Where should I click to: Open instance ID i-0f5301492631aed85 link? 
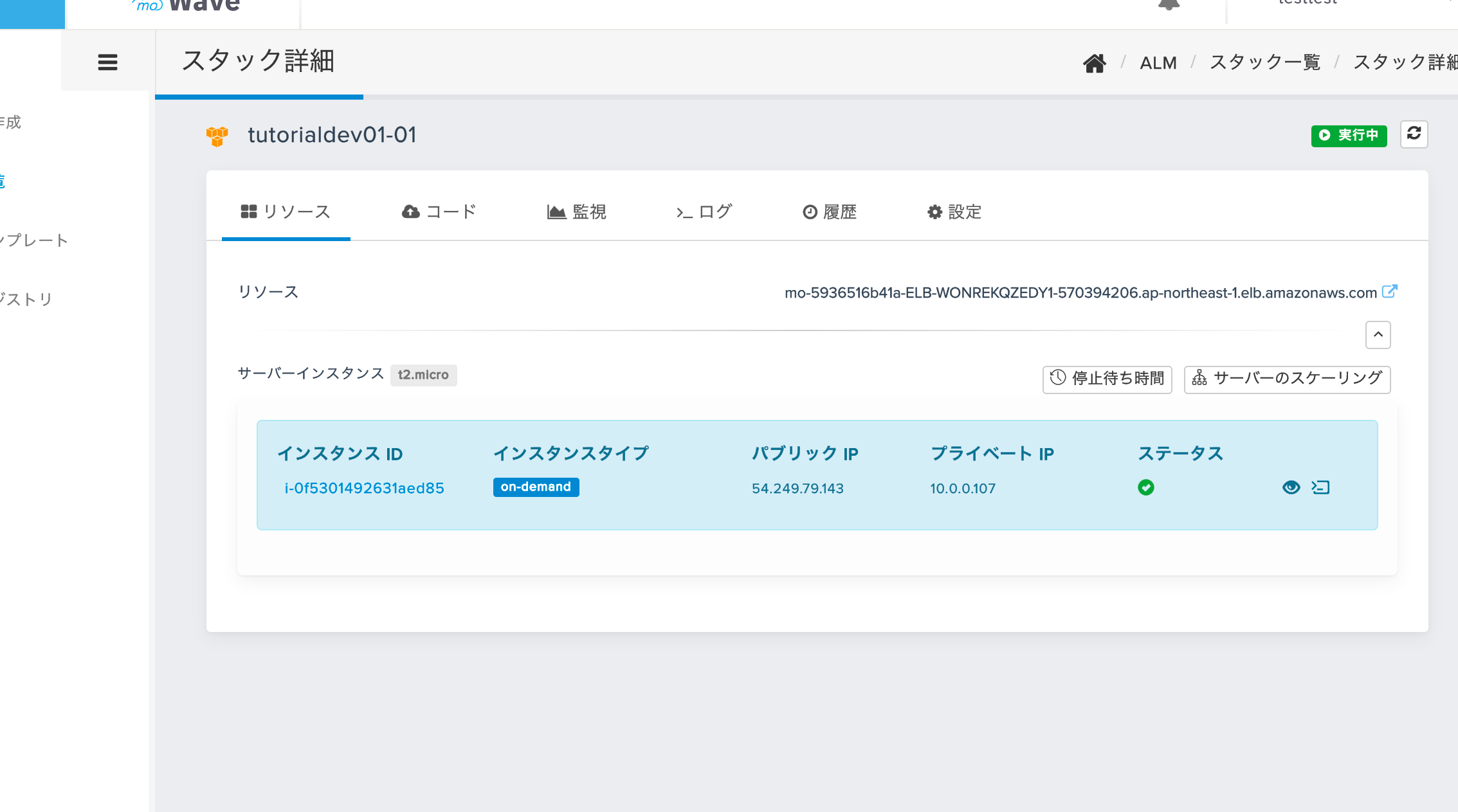(x=364, y=488)
